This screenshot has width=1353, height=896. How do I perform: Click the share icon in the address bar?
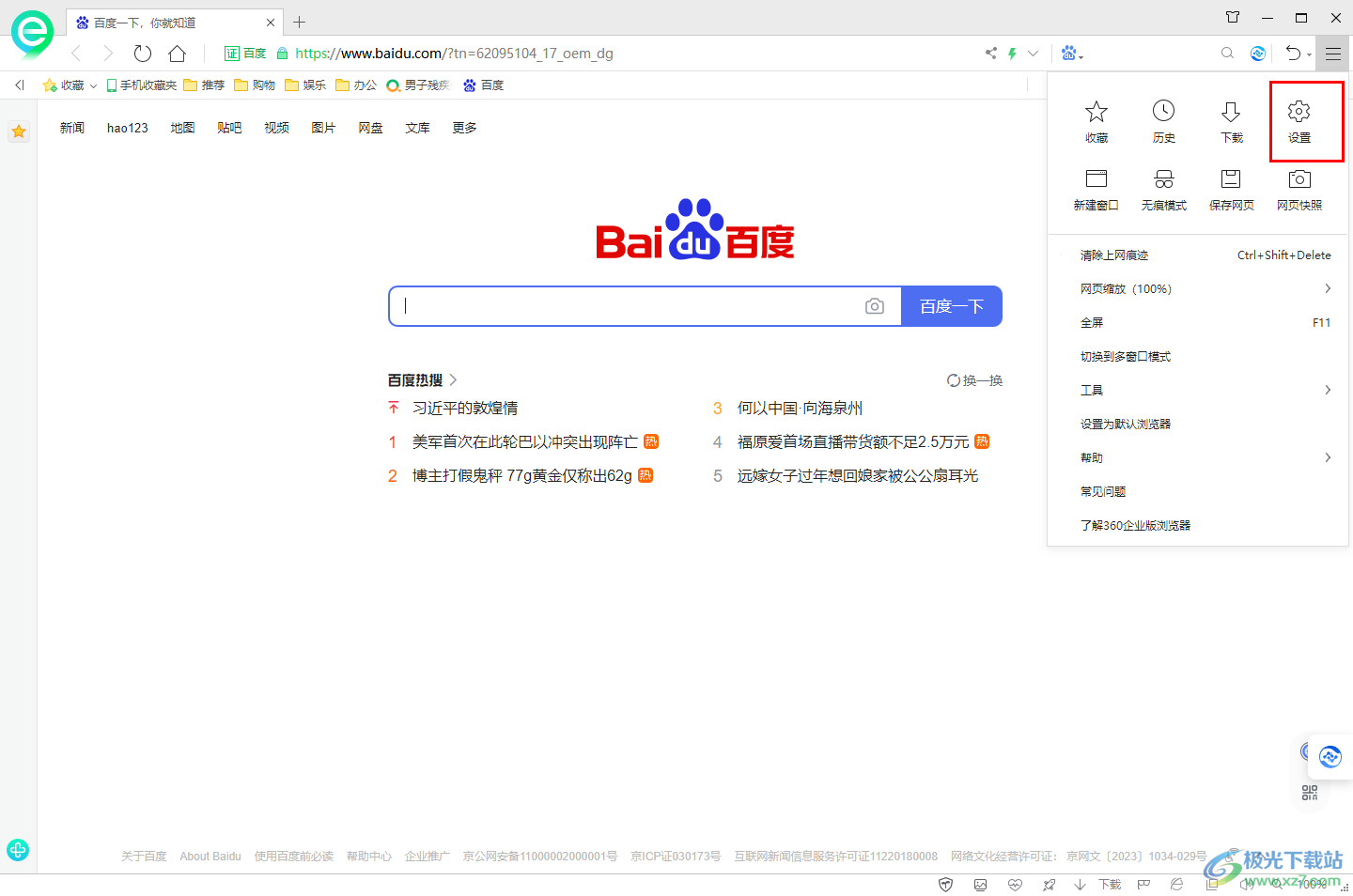coord(990,54)
